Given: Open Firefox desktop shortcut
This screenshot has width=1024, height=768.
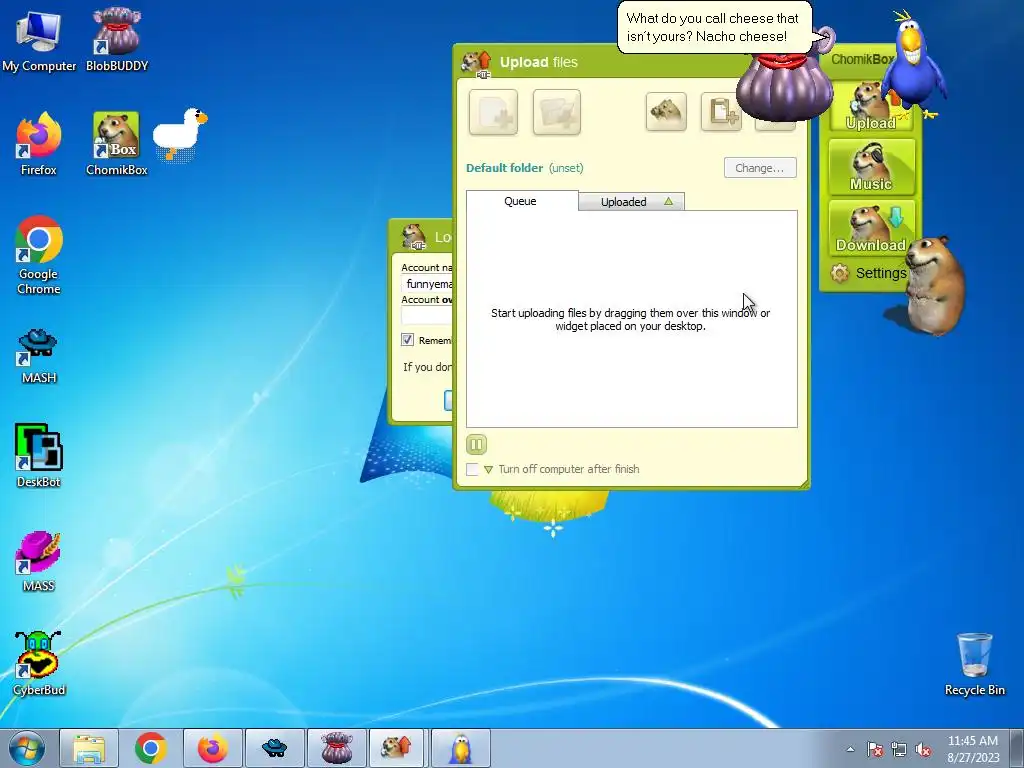Looking at the screenshot, I should point(39,144).
